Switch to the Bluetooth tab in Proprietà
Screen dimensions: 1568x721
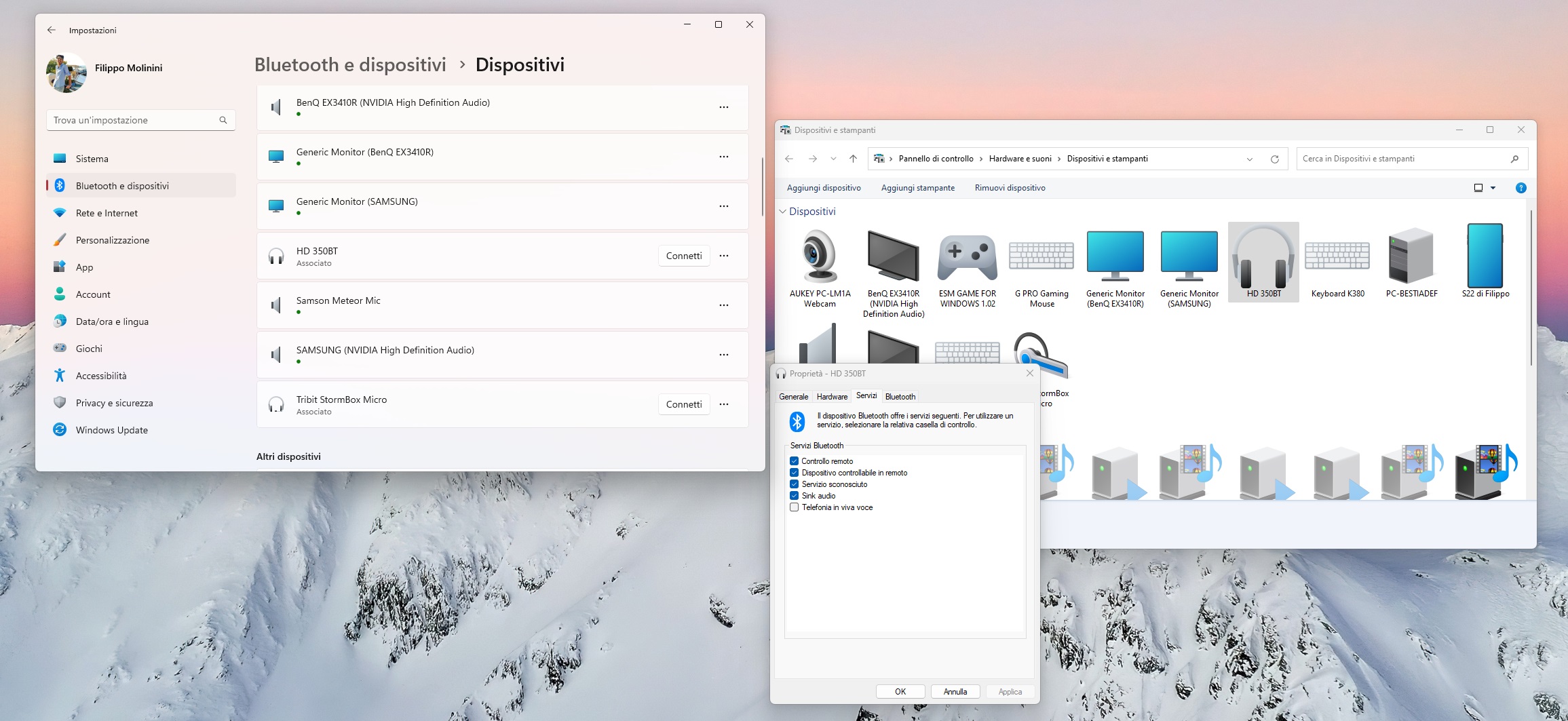coord(900,397)
